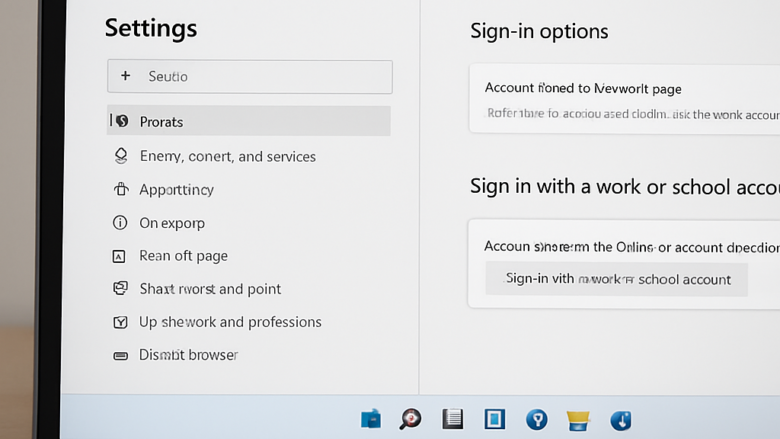
Task: Click the Apporttincy sidebar icon
Action: [x=121, y=189]
